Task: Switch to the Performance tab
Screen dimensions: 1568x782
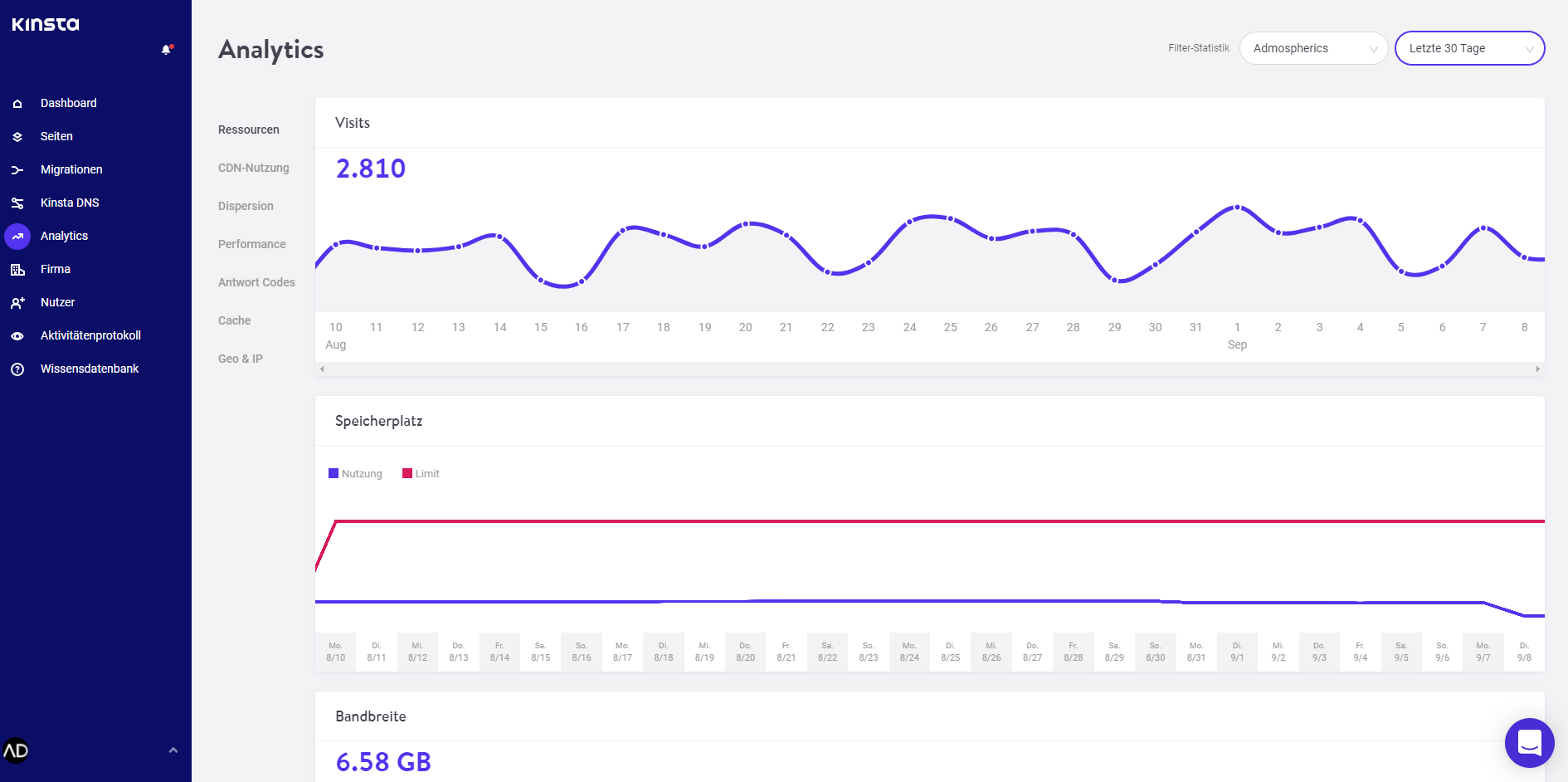Action: pyautogui.click(x=251, y=244)
